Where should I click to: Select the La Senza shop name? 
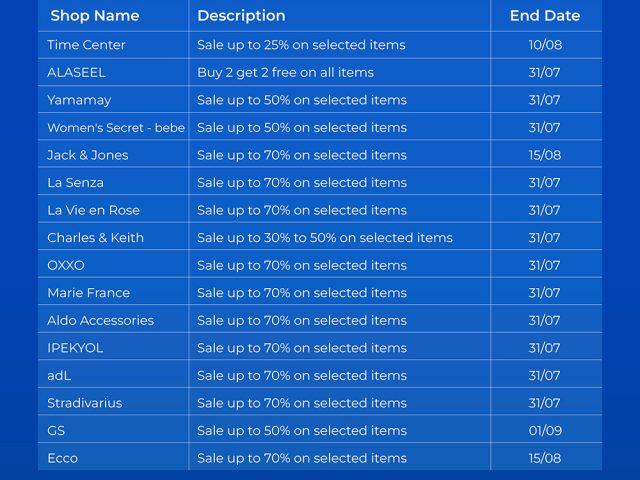pyautogui.click(x=75, y=183)
